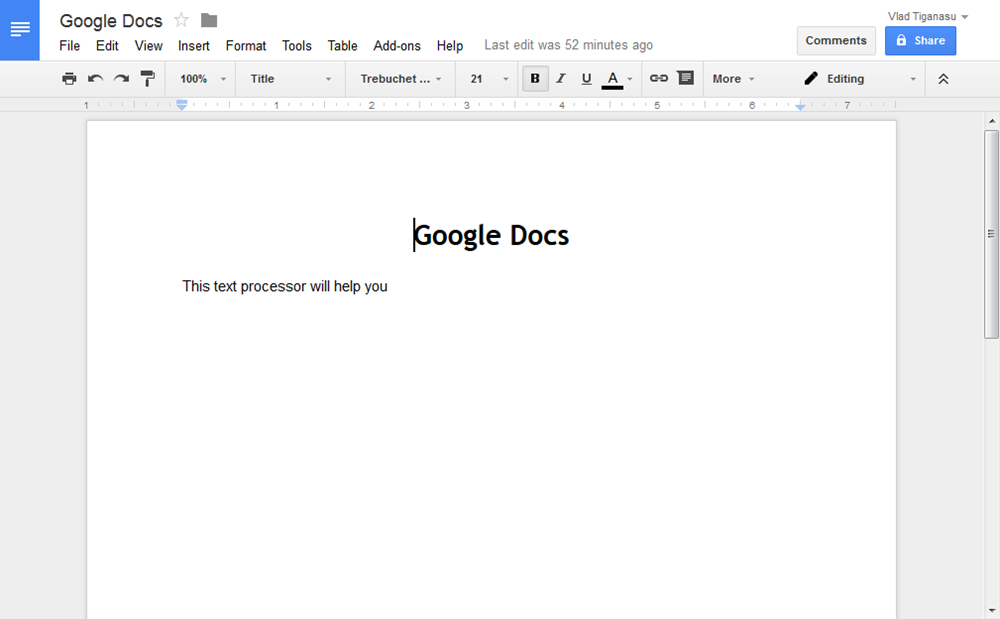Click the 'Google Docs' heading in the page
The width and height of the screenshot is (1000, 619).
pyautogui.click(x=491, y=235)
